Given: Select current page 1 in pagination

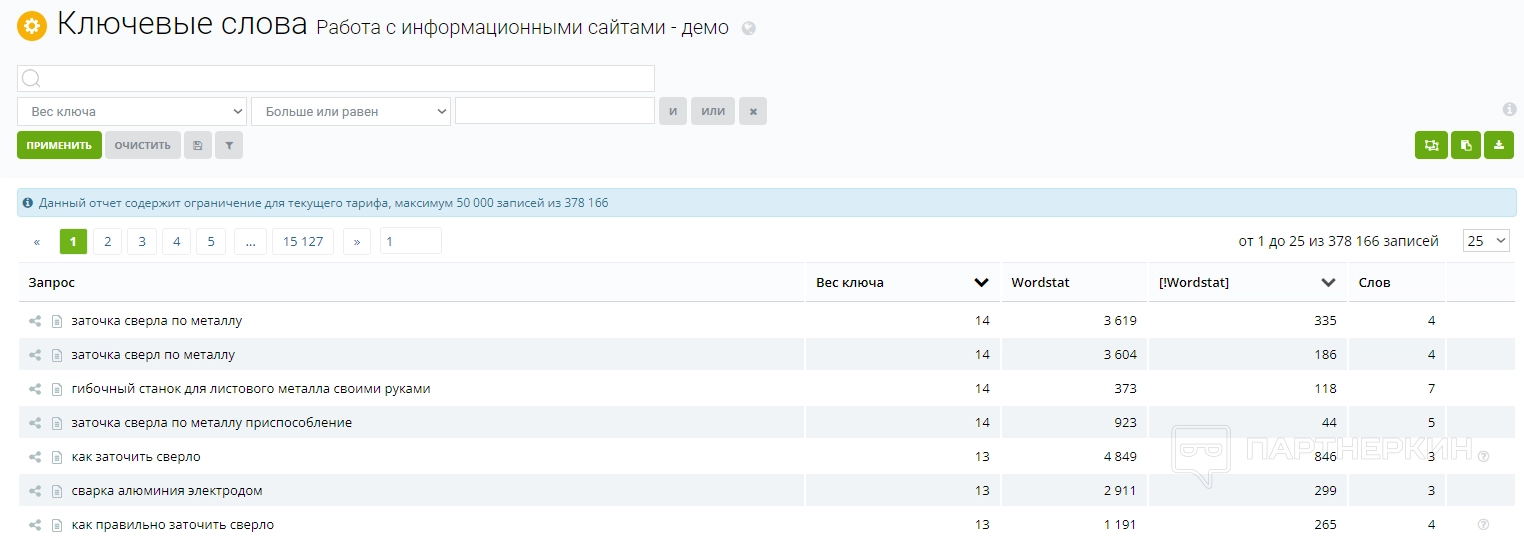Looking at the screenshot, I should [x=73, y=241].
